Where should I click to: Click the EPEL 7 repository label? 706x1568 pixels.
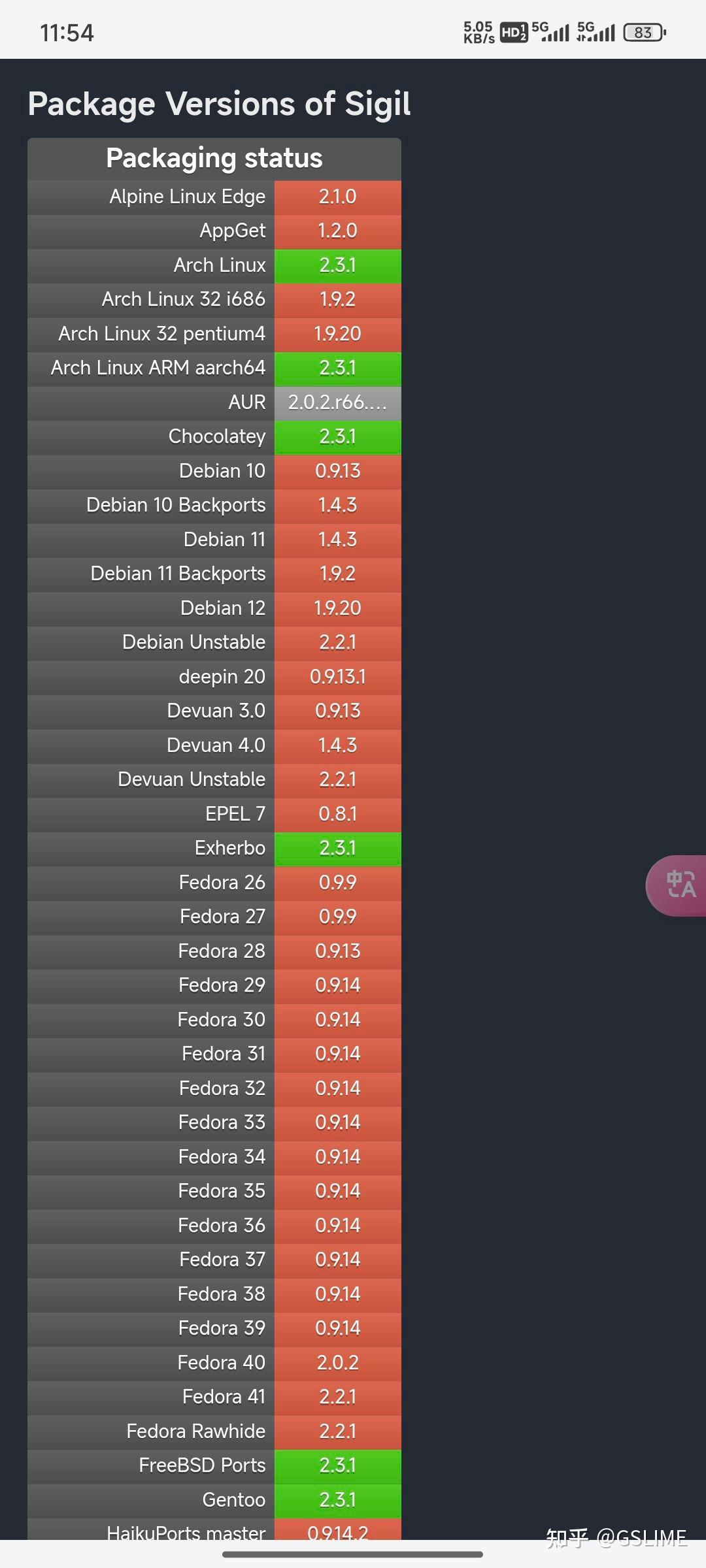tap(235, 814)
